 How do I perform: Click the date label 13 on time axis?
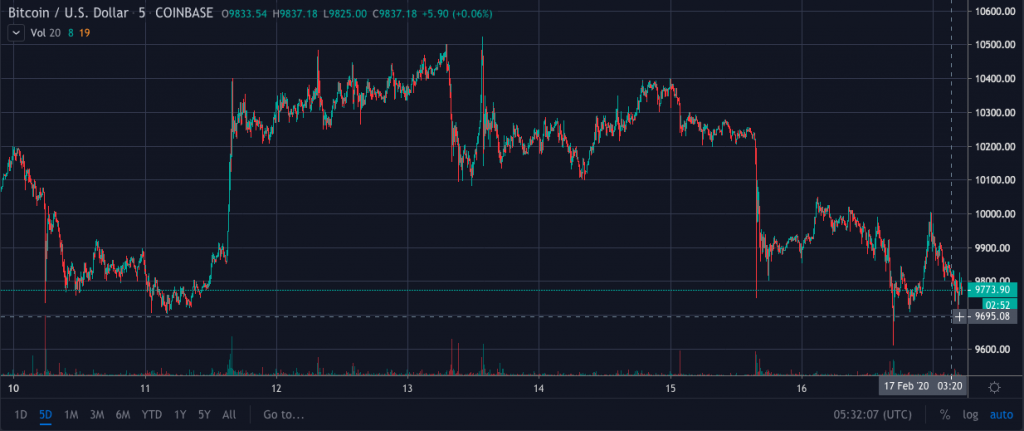click(408, 387)
